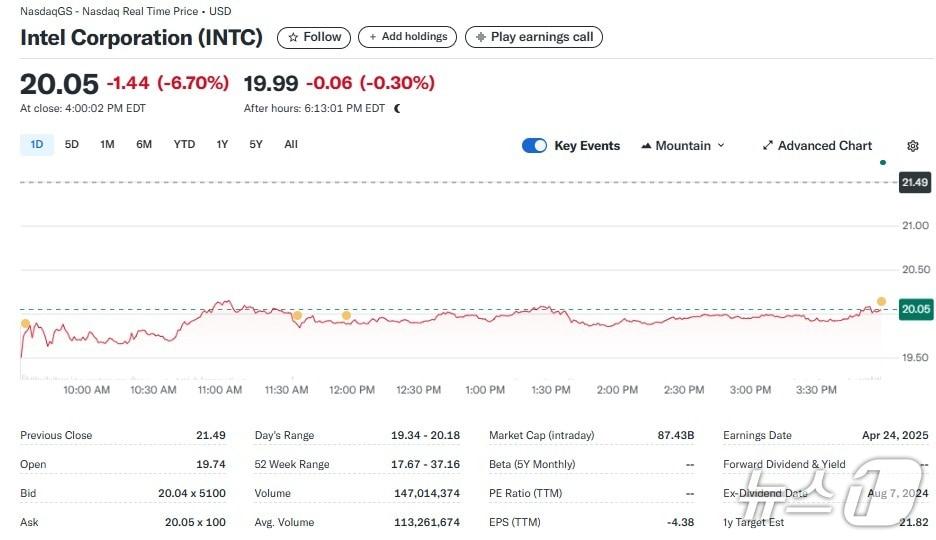Show the 5Y price history

[256, 145]
